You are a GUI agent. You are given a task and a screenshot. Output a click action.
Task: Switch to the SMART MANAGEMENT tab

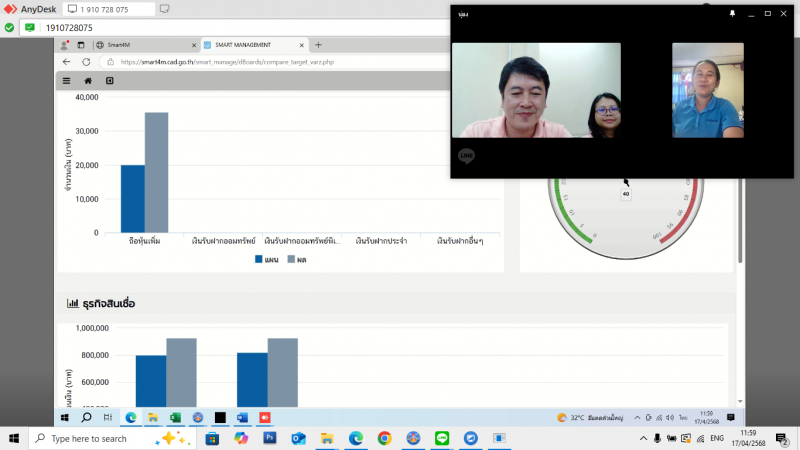[x=254, y=45]
